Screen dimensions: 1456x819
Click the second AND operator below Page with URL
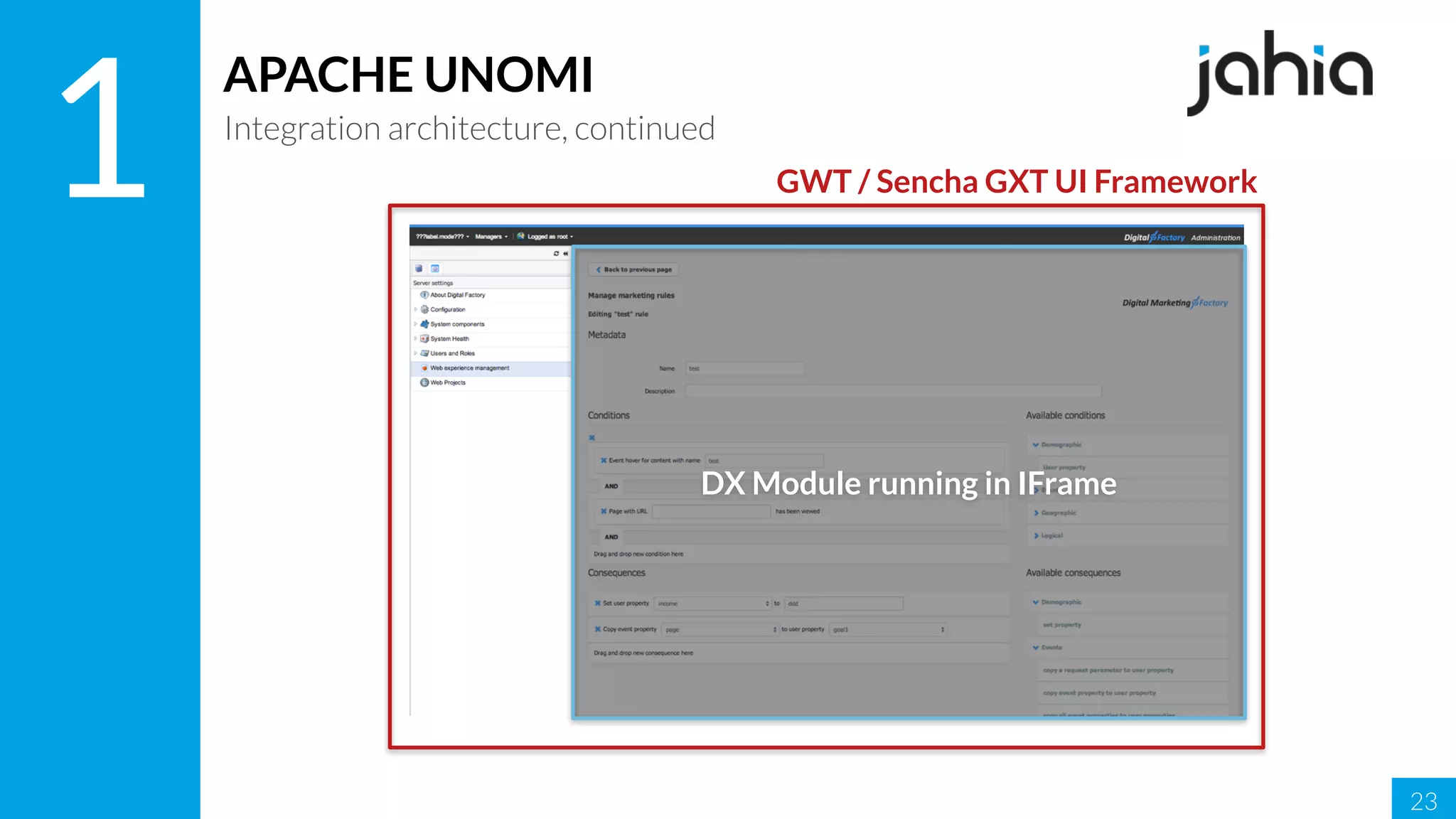pyautogui.click(x=611, y=537)
